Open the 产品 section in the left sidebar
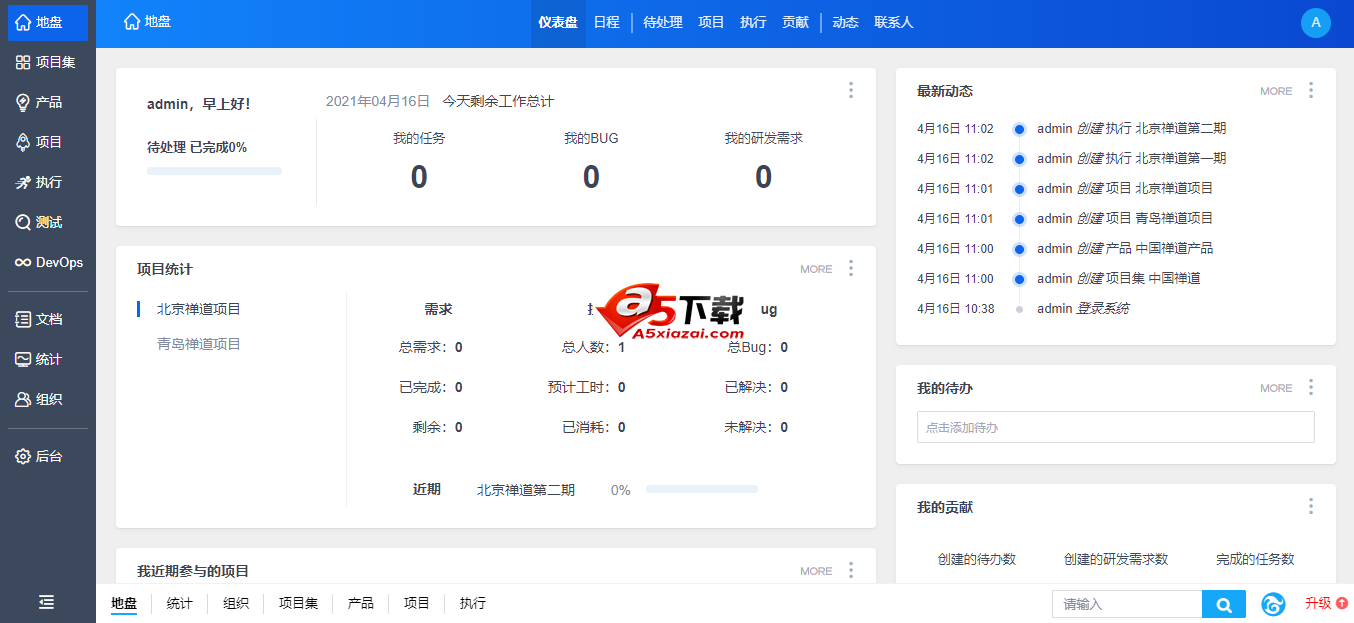1354x623 pixels. click(x=47, y=101)
